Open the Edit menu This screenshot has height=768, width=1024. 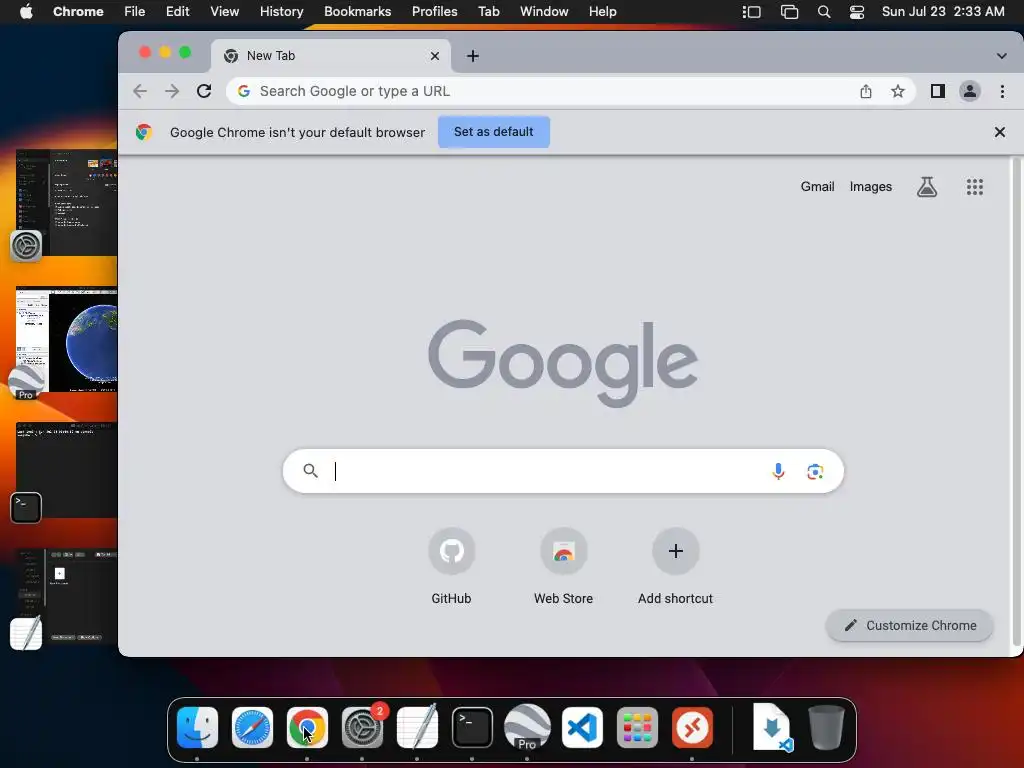177,12
